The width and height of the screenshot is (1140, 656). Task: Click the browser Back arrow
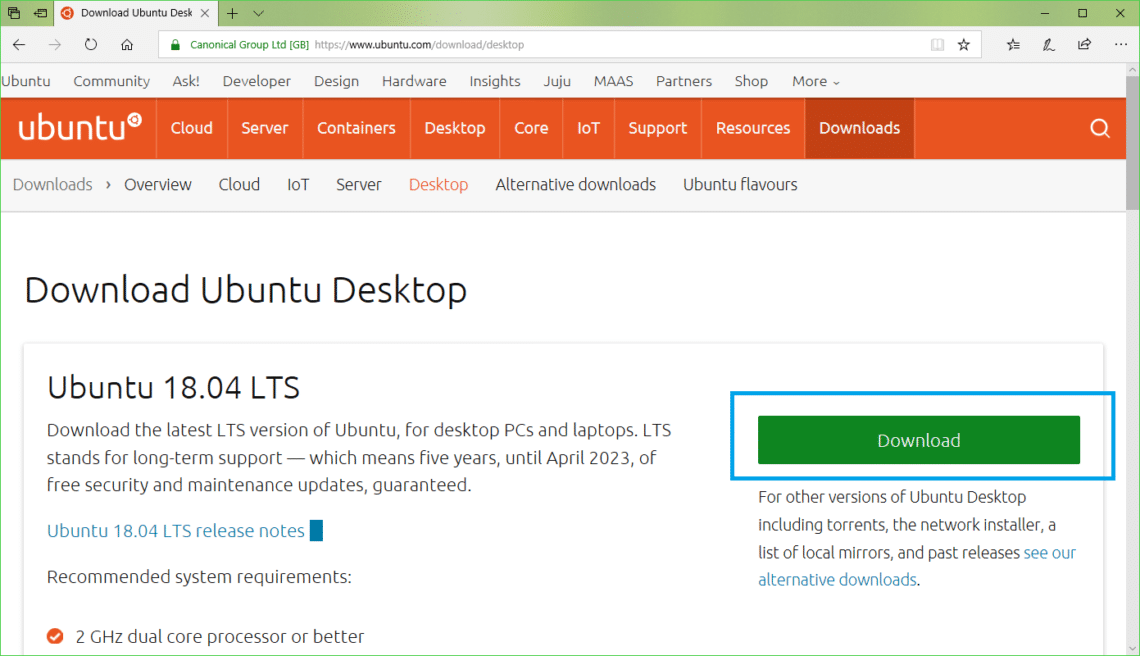point(19,45)
